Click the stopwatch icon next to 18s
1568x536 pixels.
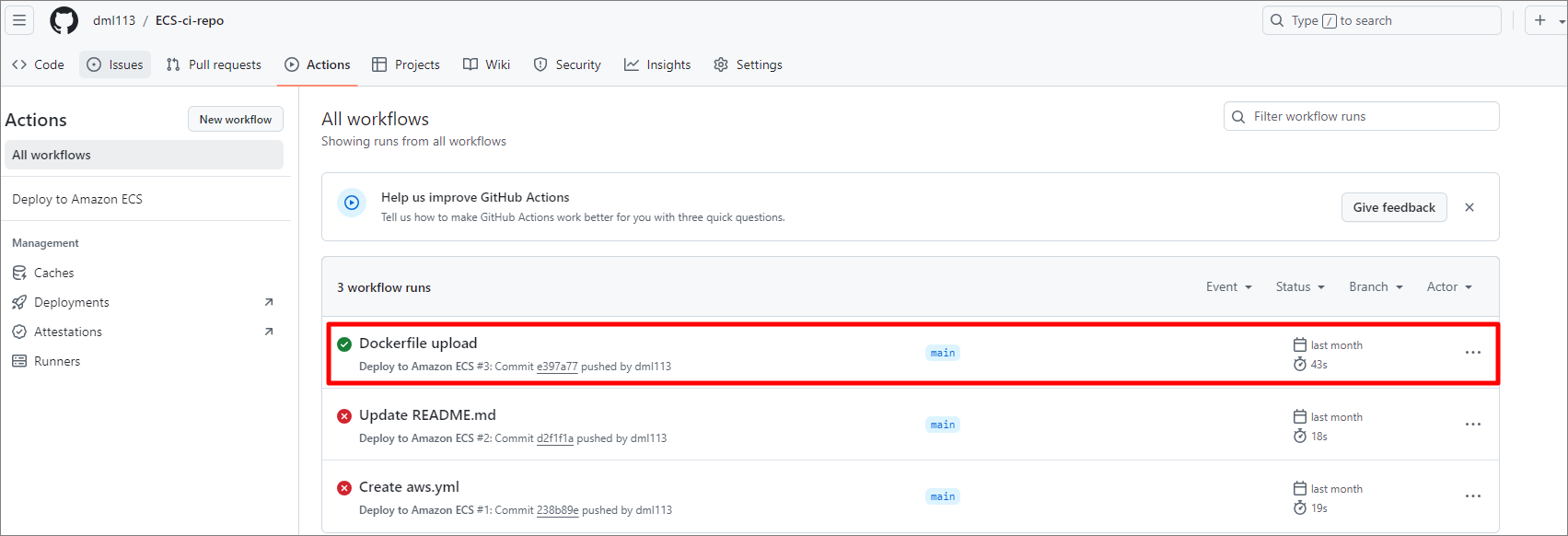(1300, 436)
